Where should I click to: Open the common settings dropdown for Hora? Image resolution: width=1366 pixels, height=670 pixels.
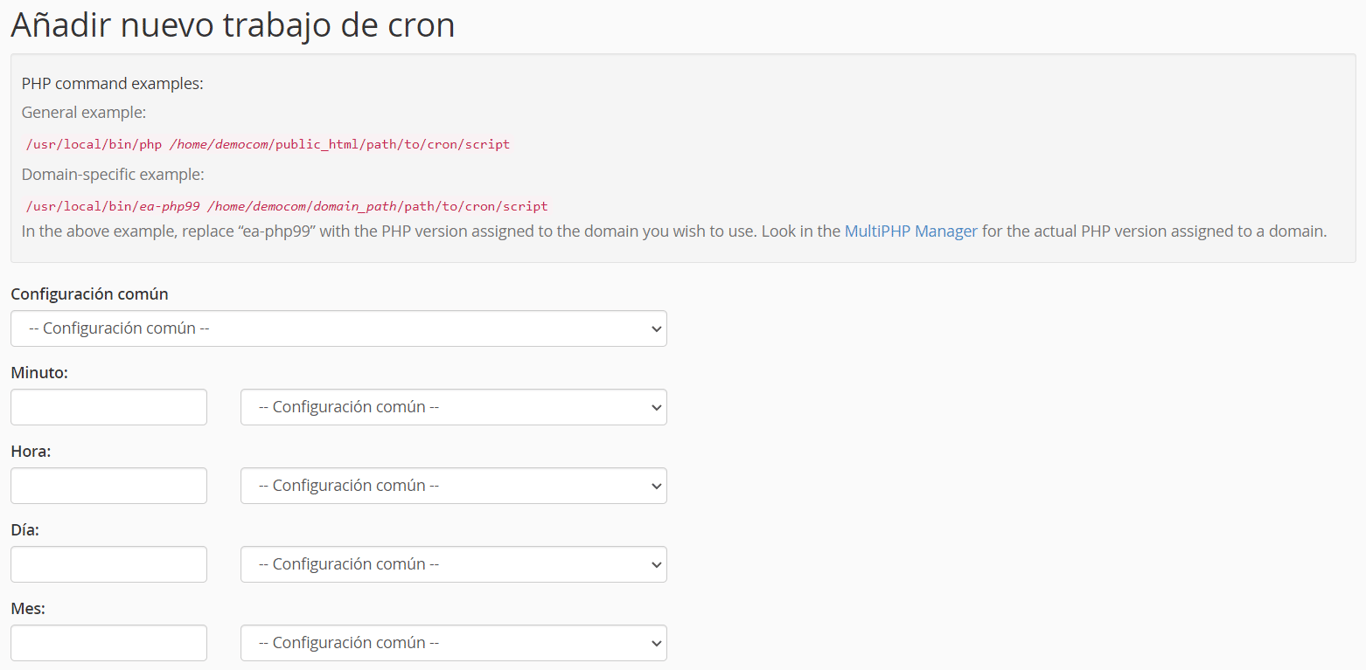point(453,486)
